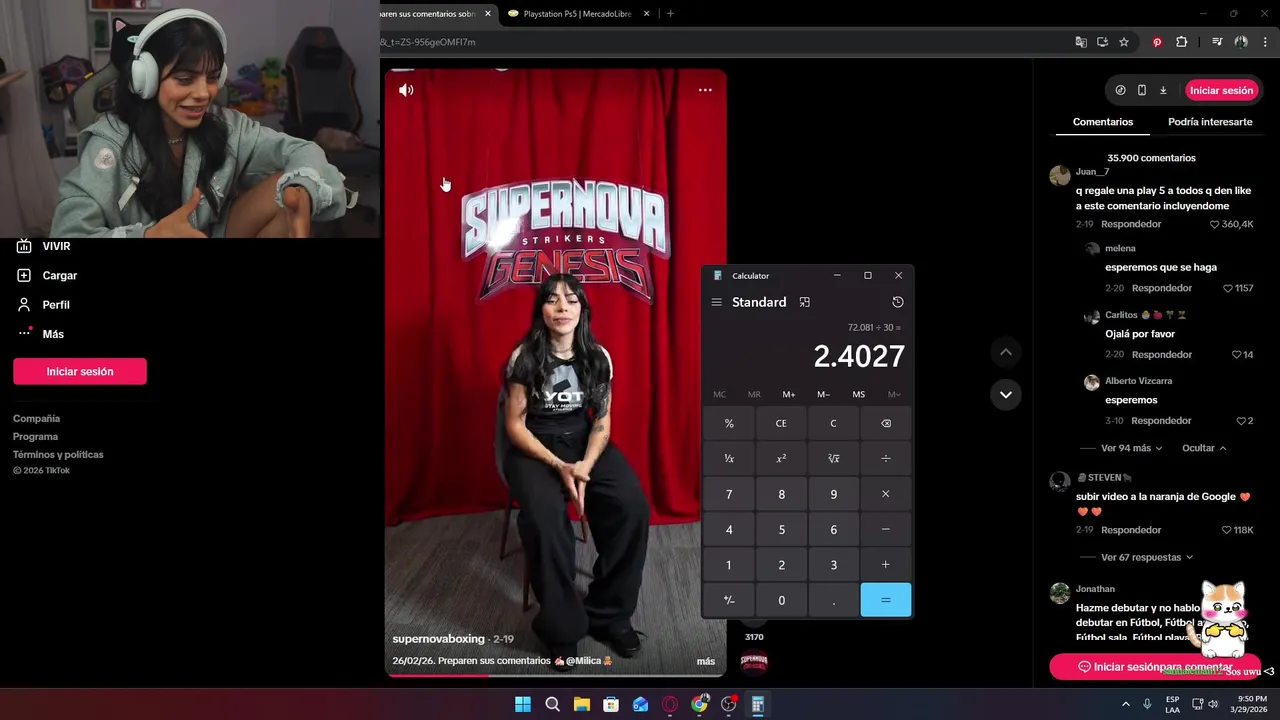Open Calculator history icon
Screen dimensions: 1280x720
(897, 302)
